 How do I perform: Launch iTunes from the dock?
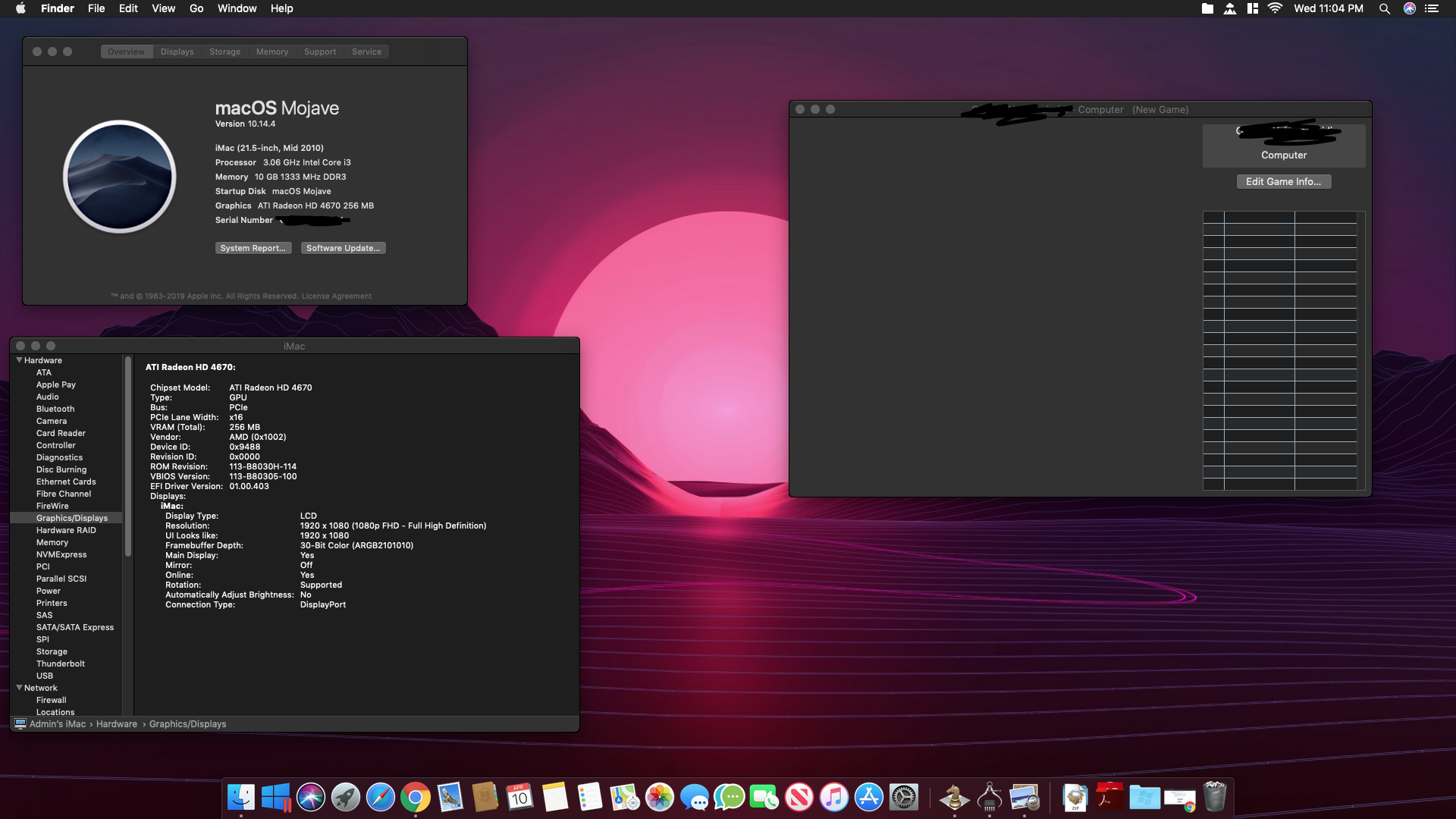coord(834,797)
